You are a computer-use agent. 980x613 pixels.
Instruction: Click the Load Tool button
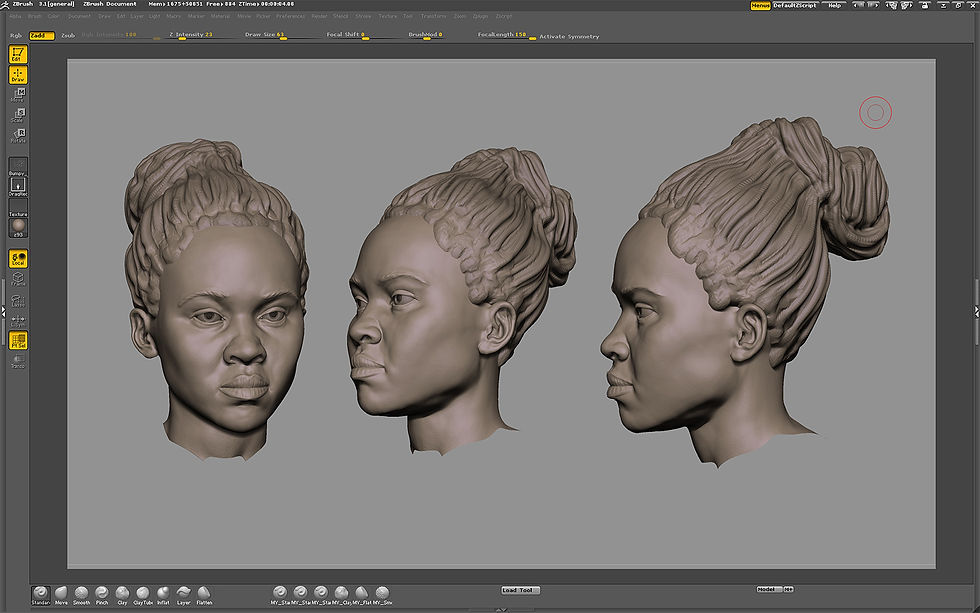(x=519, y=590)
